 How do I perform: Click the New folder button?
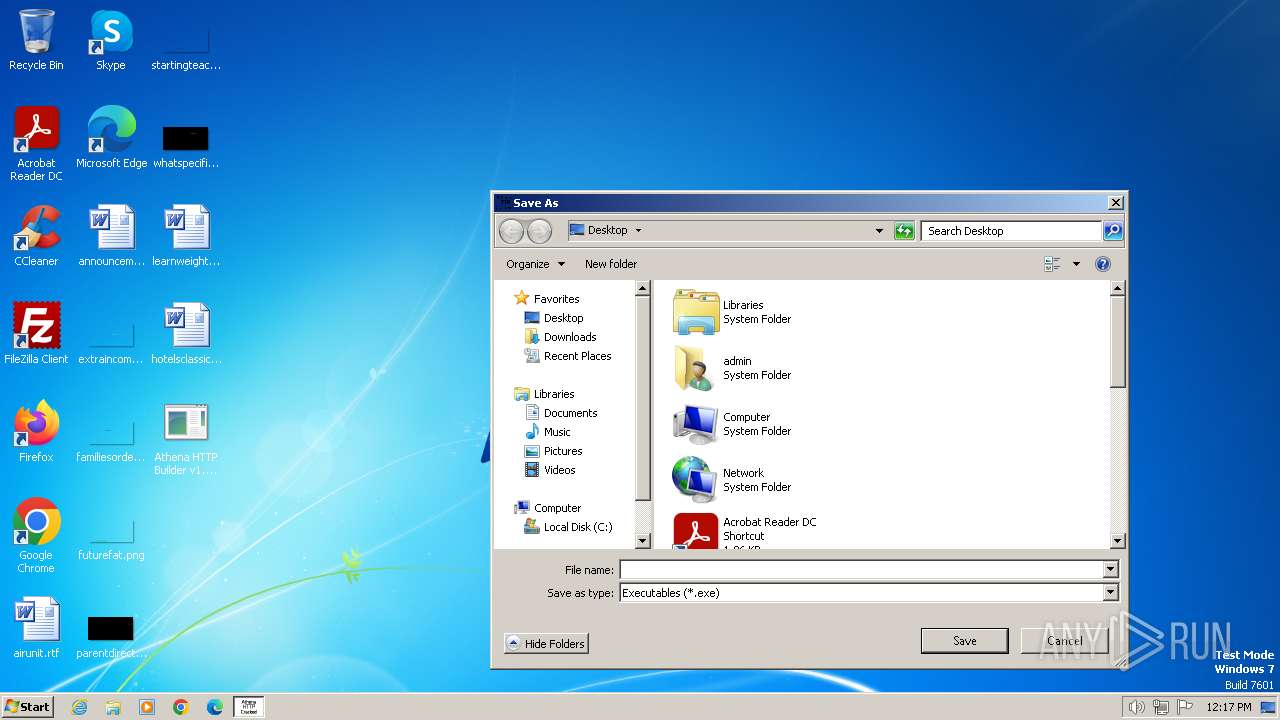610,264
